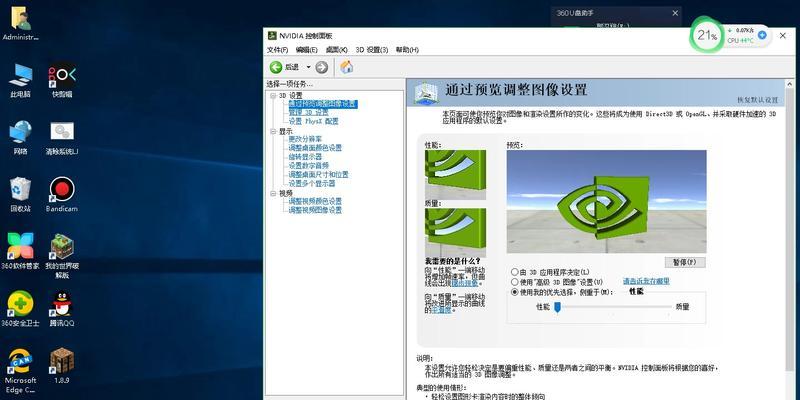The height and width of the screenshot is (400, 800).
Task: Click the 360 accelerator 21% circle
Action: [707, 35]
